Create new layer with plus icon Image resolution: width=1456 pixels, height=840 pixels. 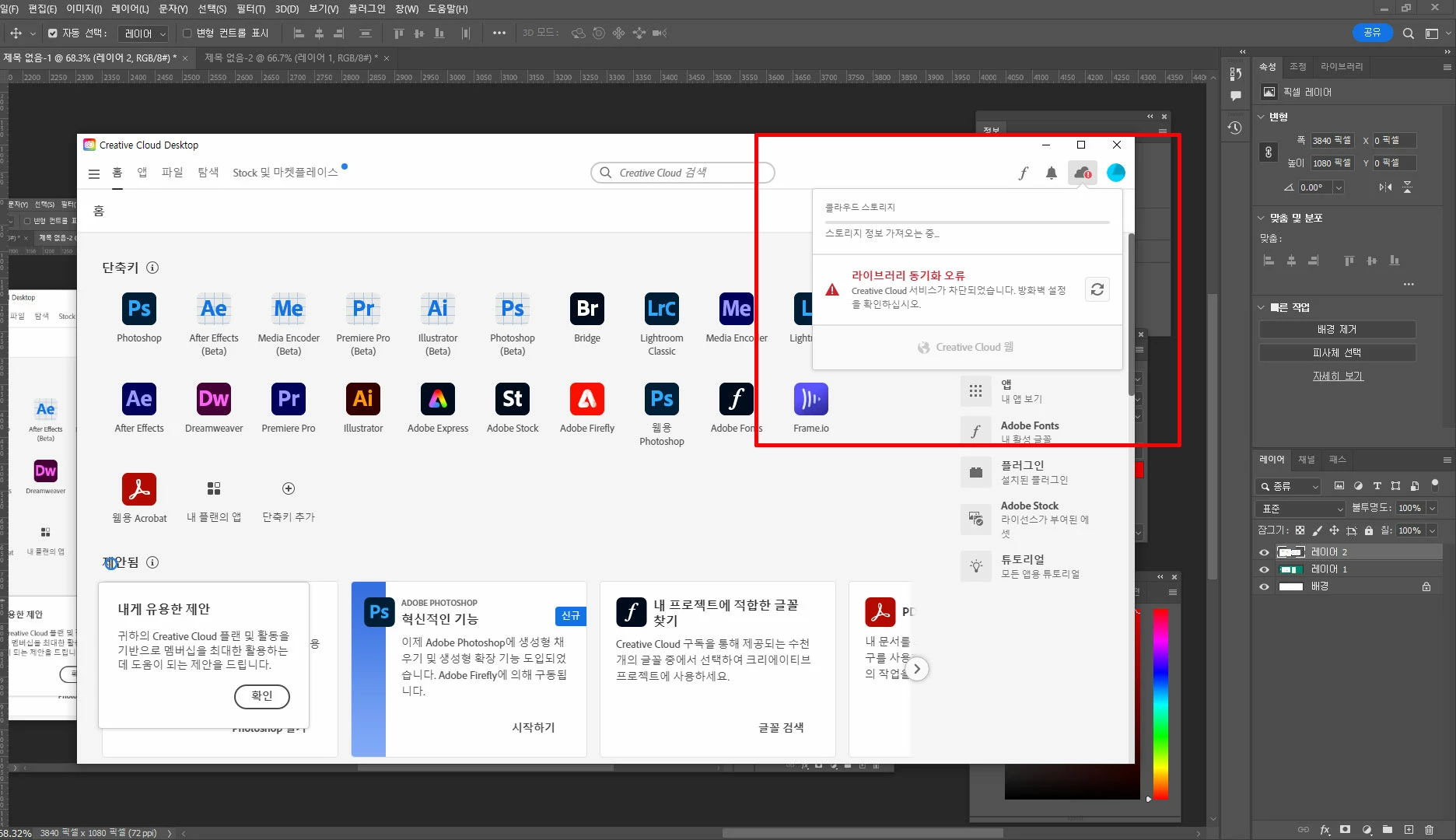point(1409,830)
